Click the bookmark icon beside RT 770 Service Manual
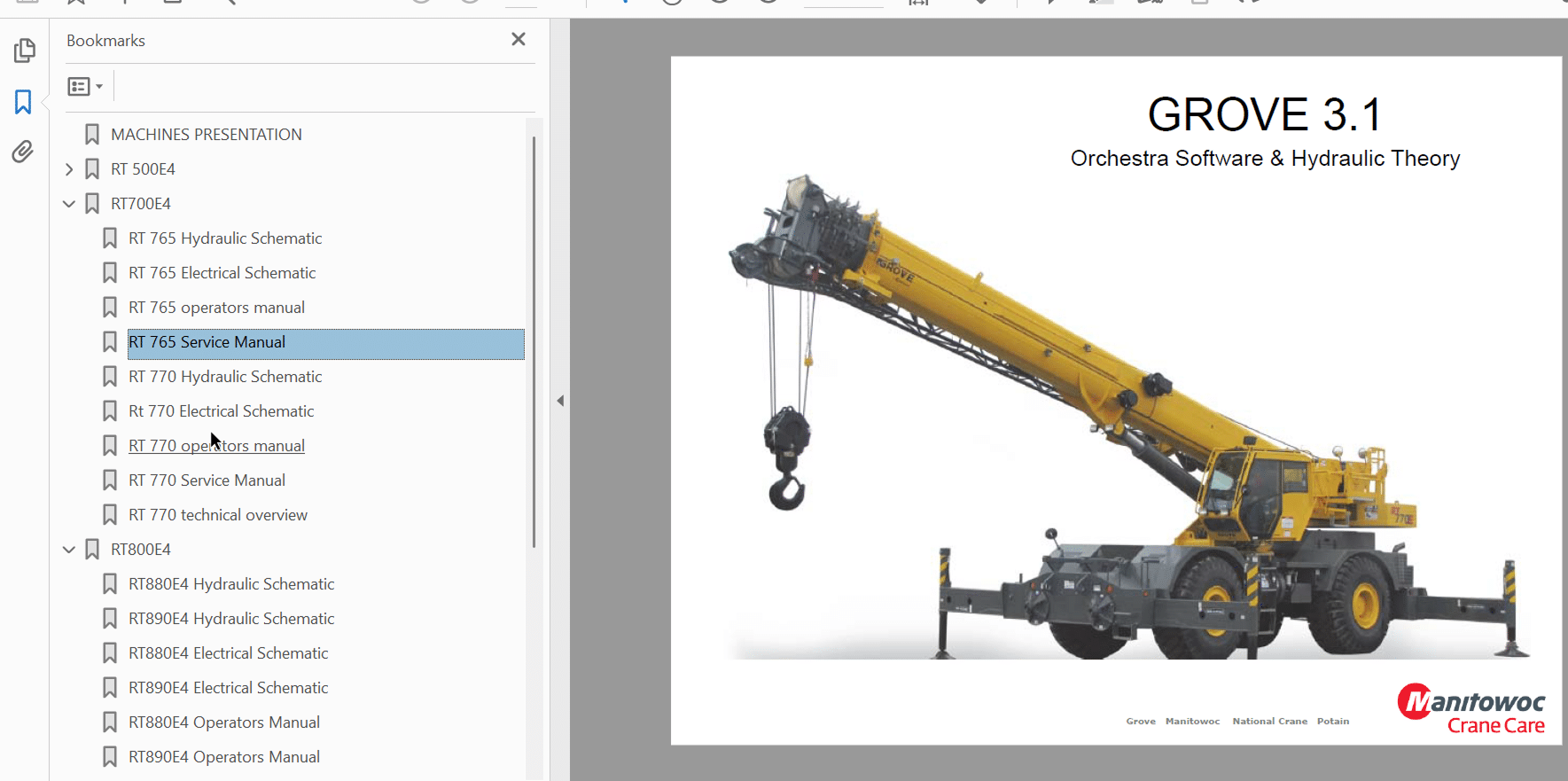1568x781 pixels. click(x=110, y=480)
